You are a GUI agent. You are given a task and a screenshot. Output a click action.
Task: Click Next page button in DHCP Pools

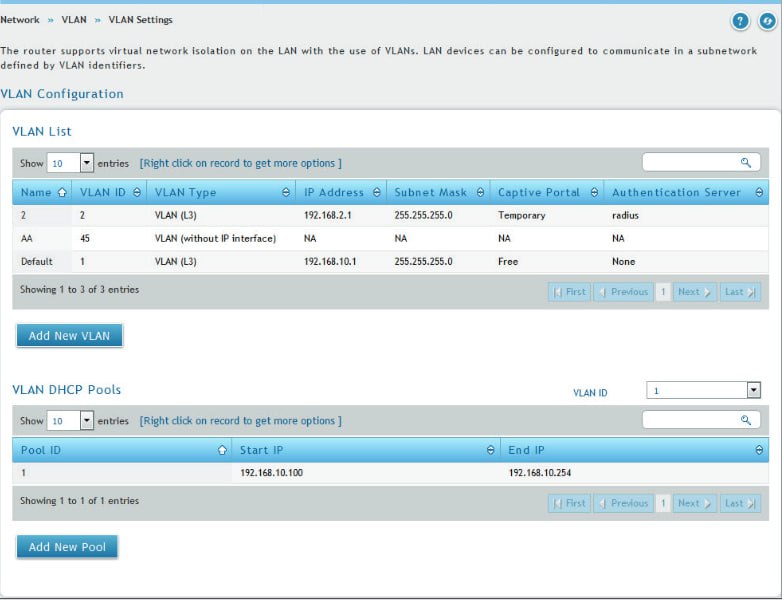[695, 503]
